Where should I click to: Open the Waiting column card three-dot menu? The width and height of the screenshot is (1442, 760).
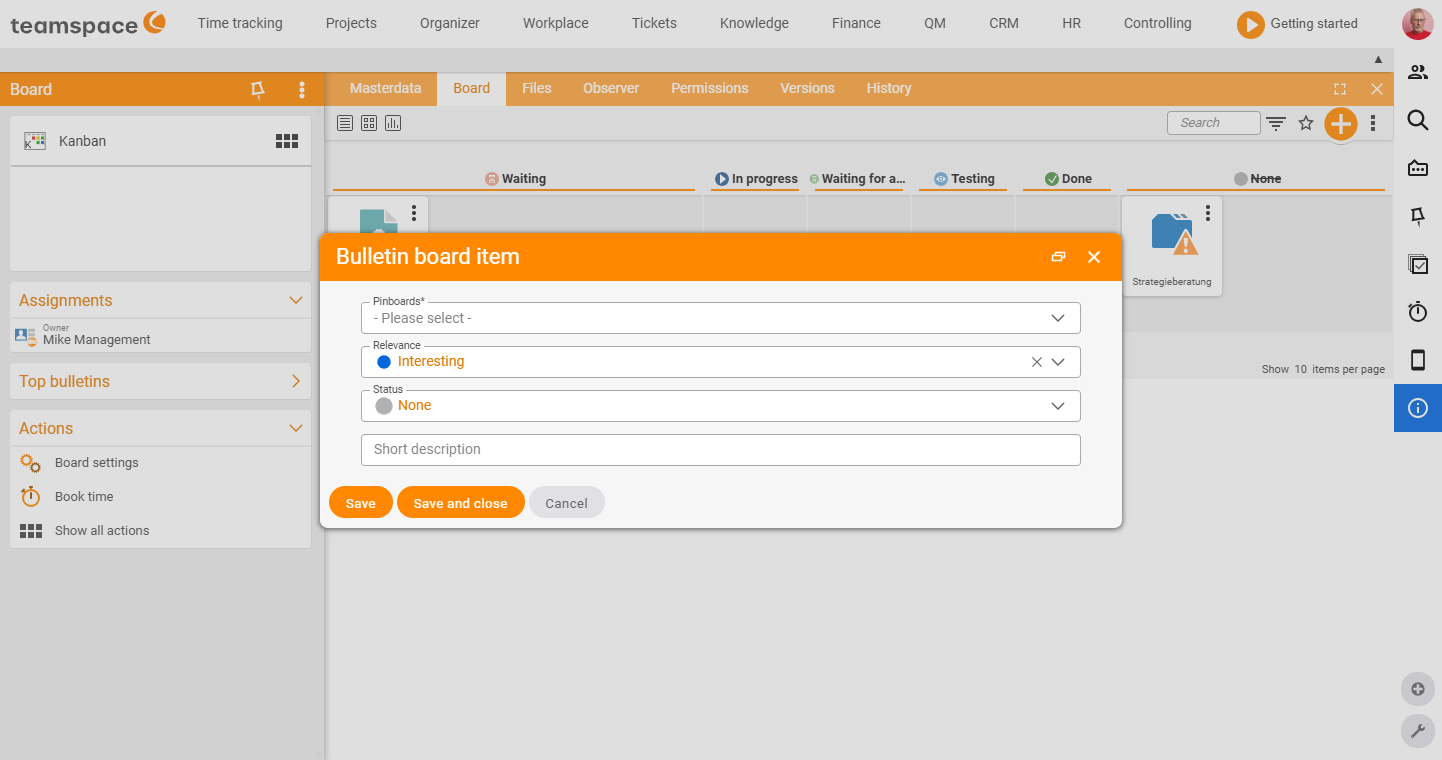click(x=414, y=213)
